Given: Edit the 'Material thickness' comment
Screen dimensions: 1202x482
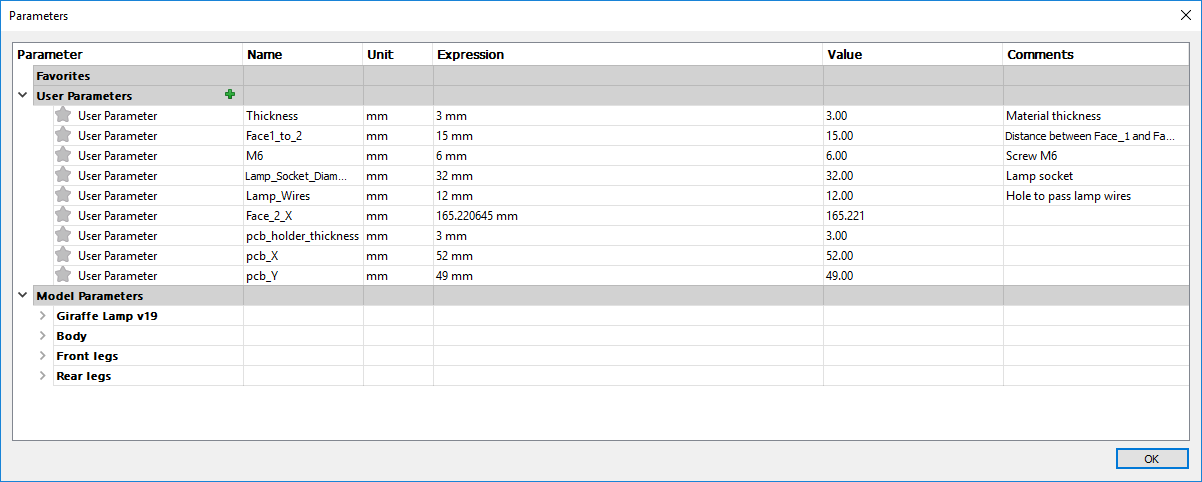Looking at the screenshot, I should click(x=1095, y=116).
